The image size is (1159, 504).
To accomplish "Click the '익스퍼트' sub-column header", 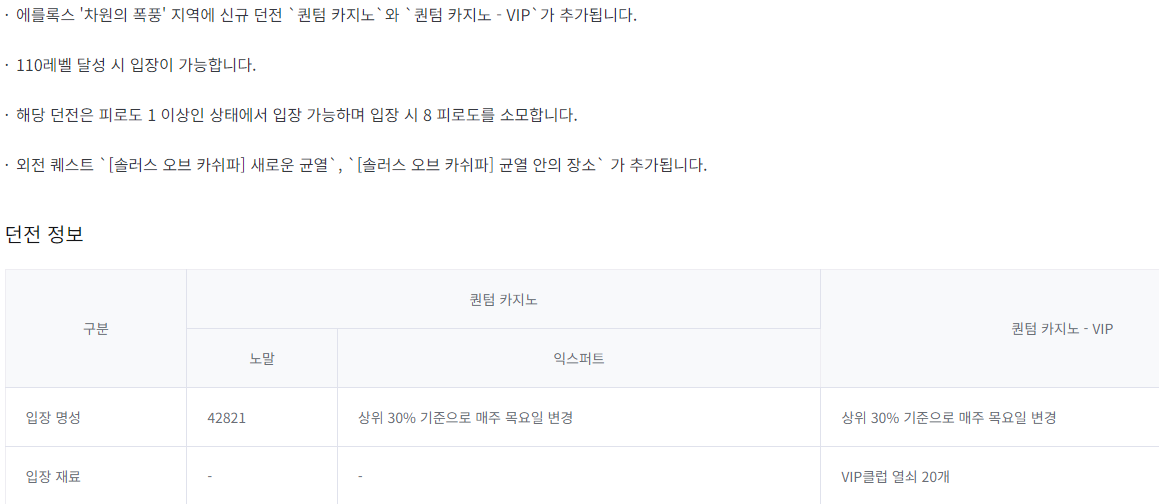I will (578, 358).
